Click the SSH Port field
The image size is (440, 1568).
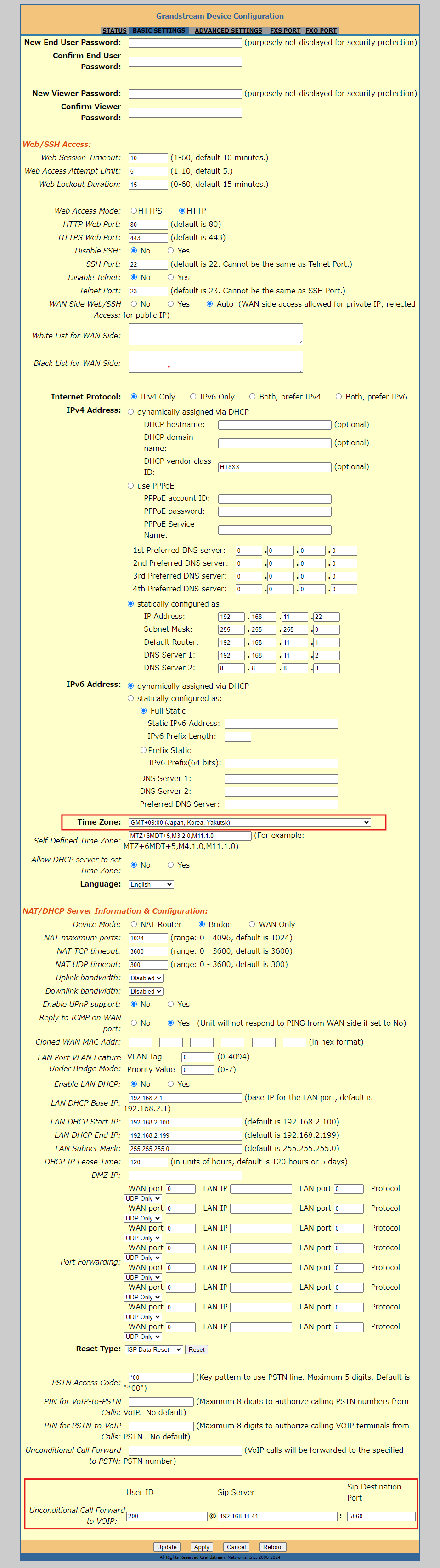click(x=148, y=265)
